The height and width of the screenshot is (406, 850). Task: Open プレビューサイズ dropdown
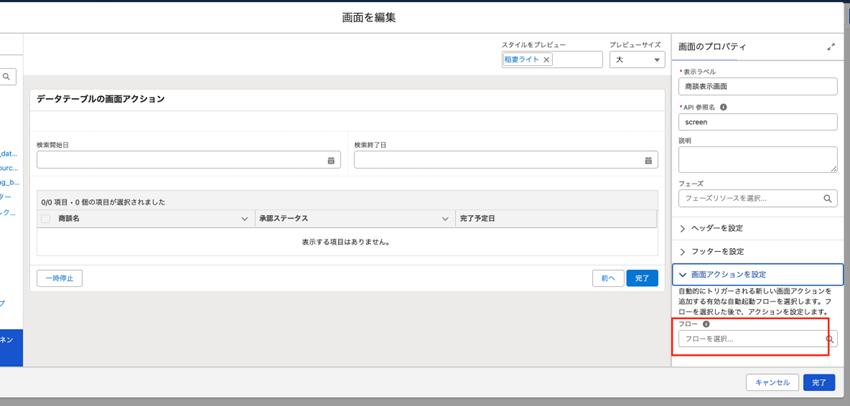pos(637,60)
